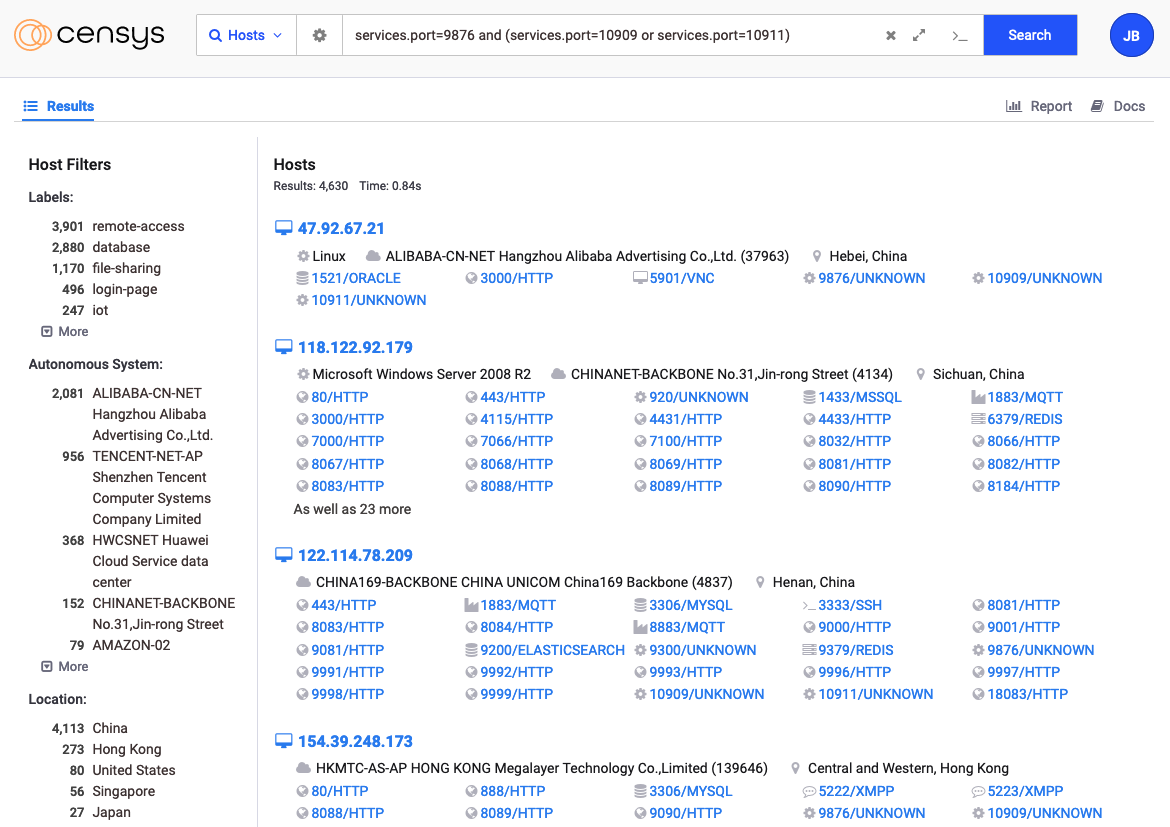Clear the search query with X icon

(891, 36)
